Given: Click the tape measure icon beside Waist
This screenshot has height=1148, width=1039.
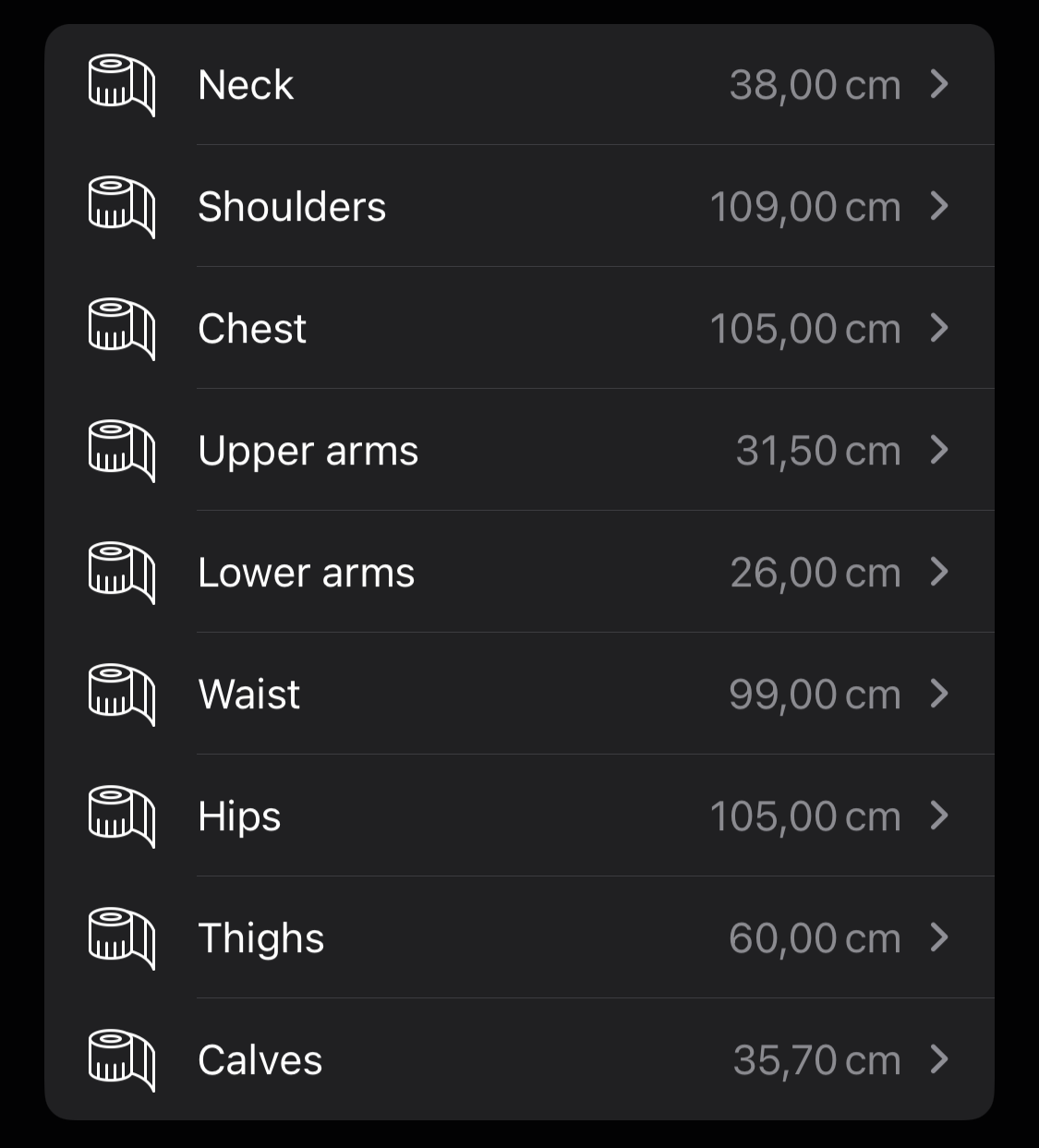Looking at the screenshot, I should click(x=121, y=695).
